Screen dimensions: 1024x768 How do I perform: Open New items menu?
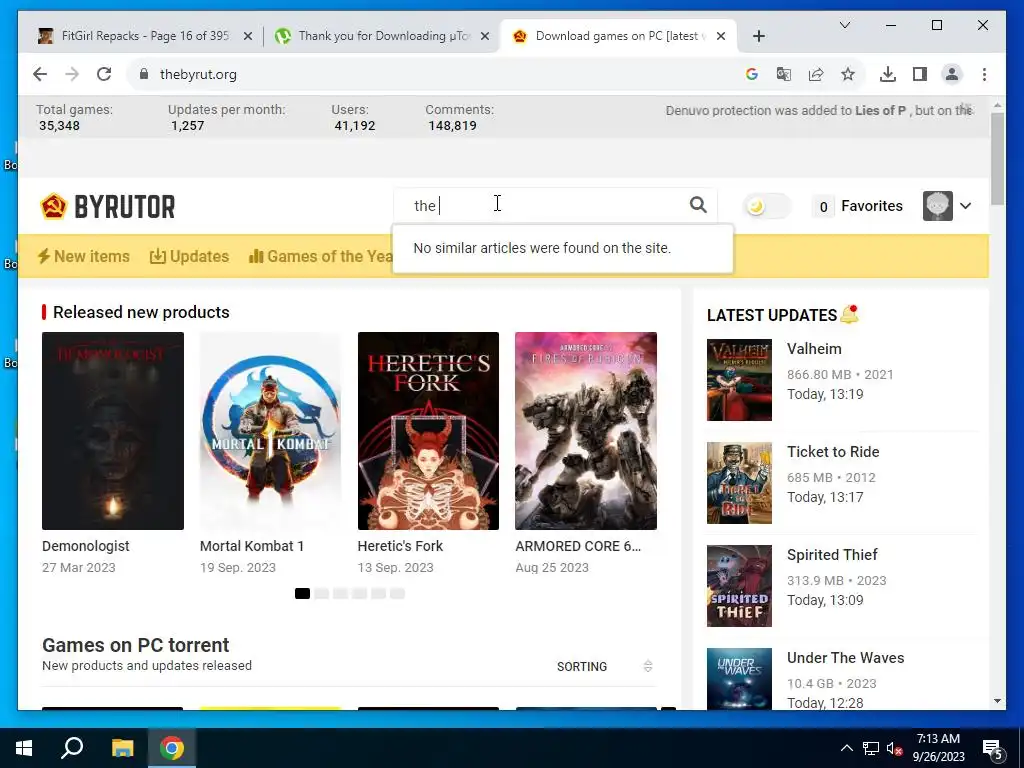pyautogui.click(x=84, y=256)
